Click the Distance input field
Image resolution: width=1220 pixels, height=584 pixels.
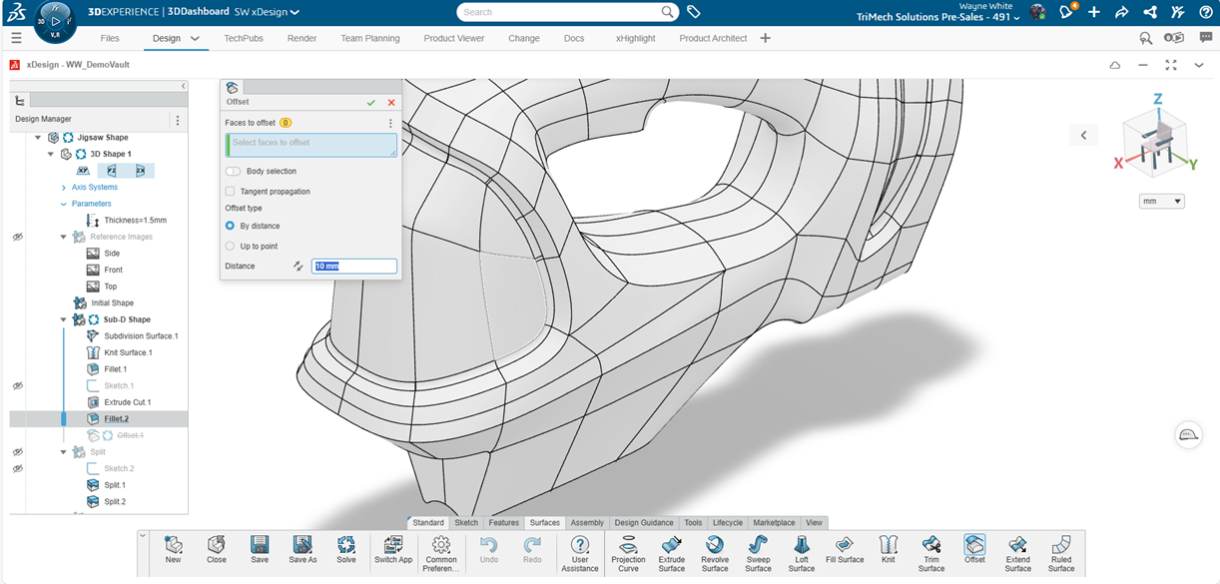(x=354, y=266)
